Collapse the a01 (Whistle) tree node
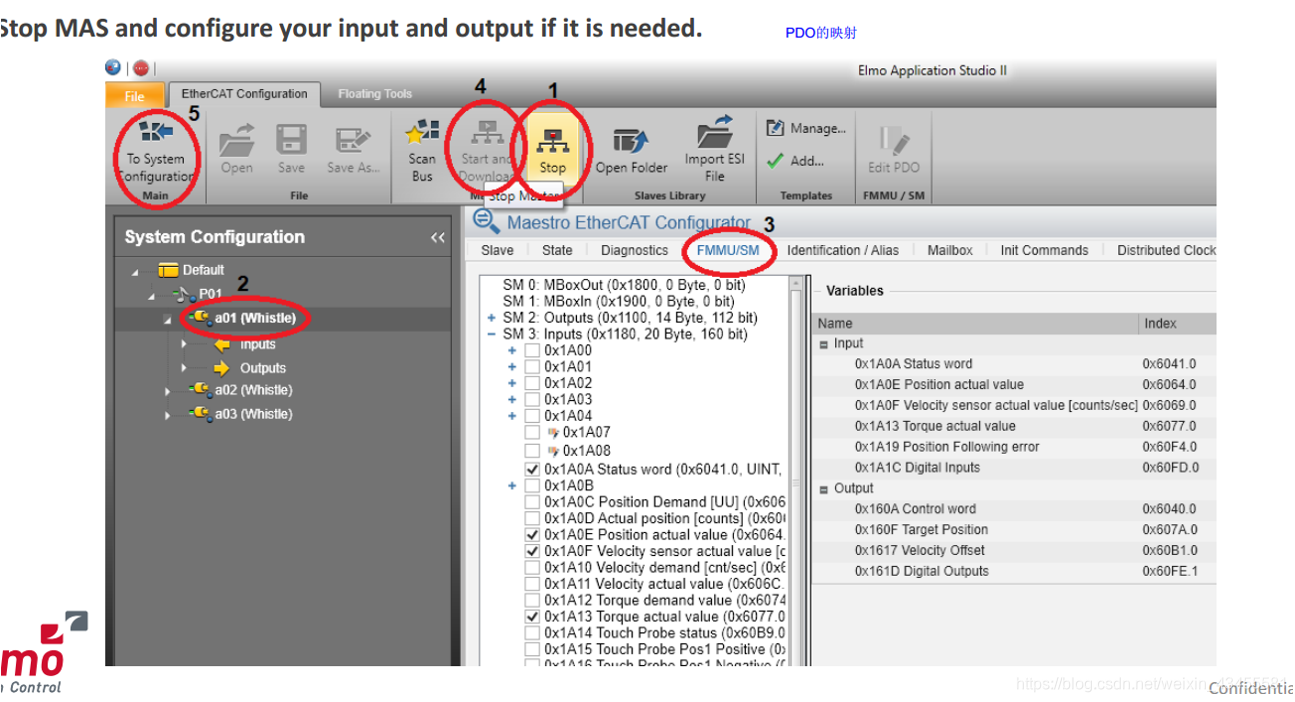 click(x=168, y=319)
